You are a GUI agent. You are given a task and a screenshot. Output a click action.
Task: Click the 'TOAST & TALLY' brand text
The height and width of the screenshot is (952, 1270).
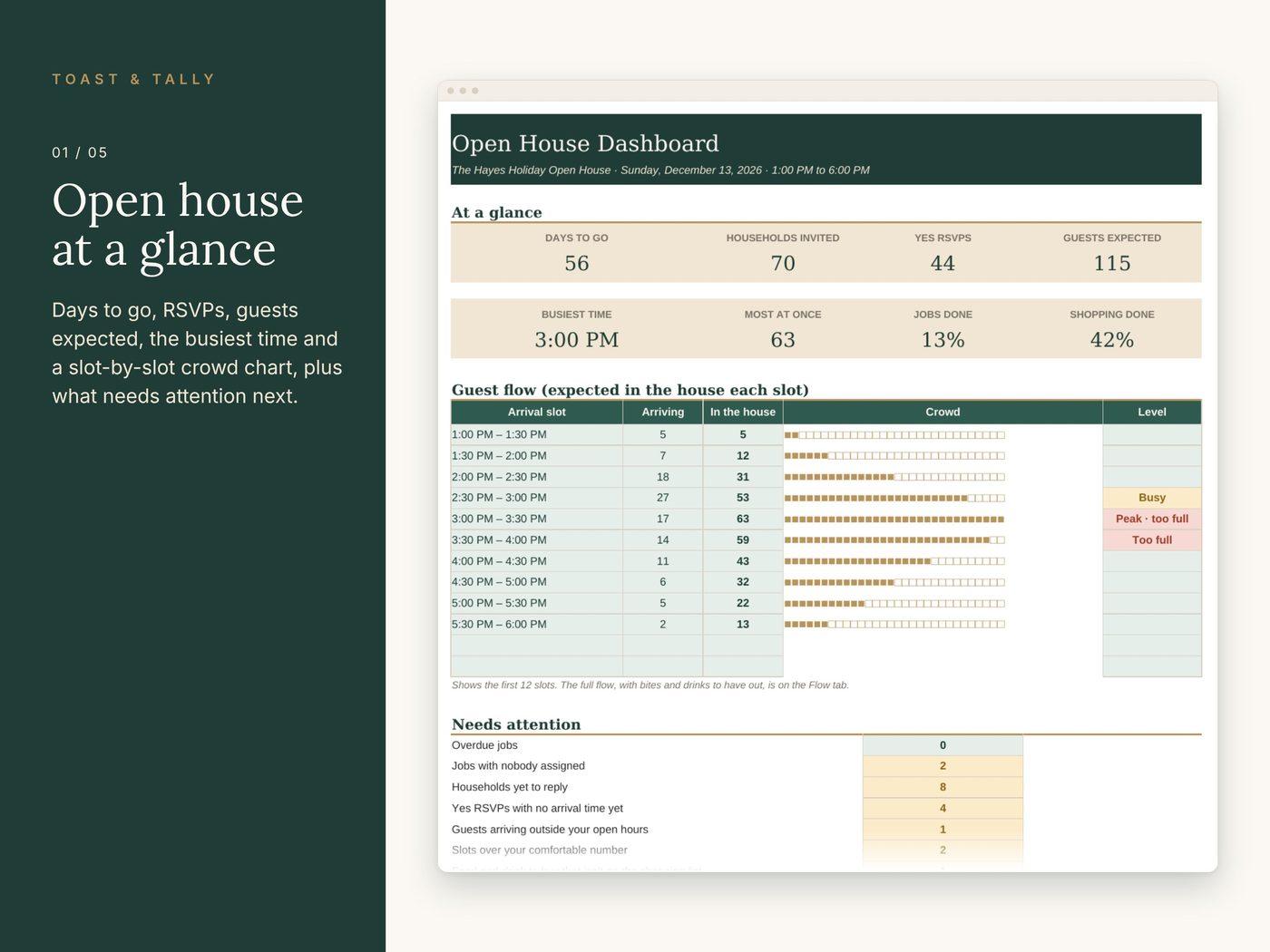tap(133, 79)
